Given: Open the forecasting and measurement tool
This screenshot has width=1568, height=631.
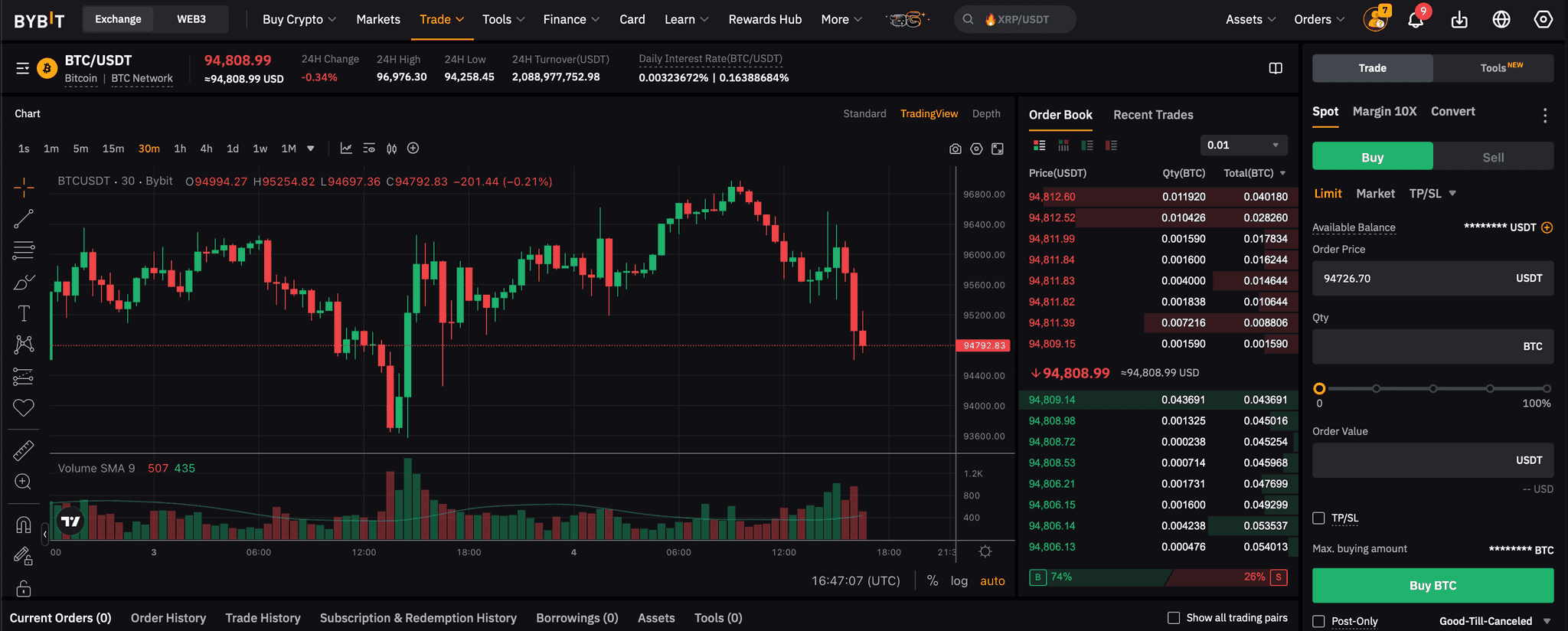Looking at the screenshot, I should point(24,376).
